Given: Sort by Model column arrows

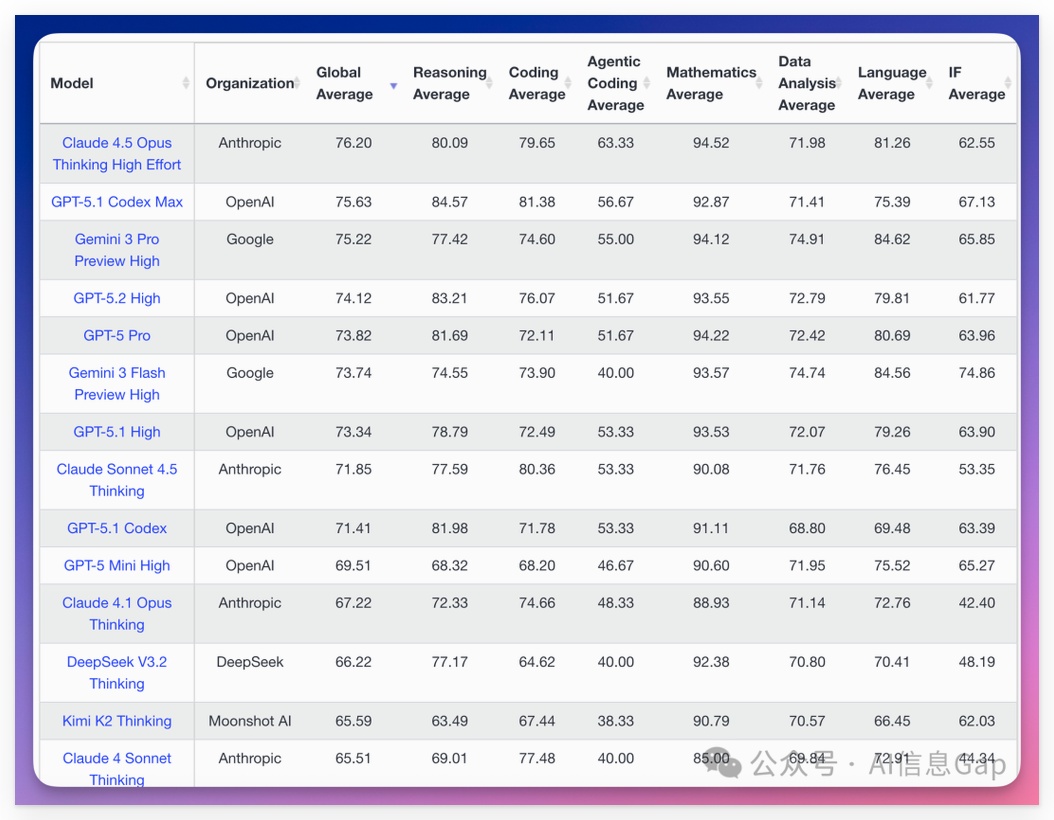Looking at the screenshot, I should (186, 83).
